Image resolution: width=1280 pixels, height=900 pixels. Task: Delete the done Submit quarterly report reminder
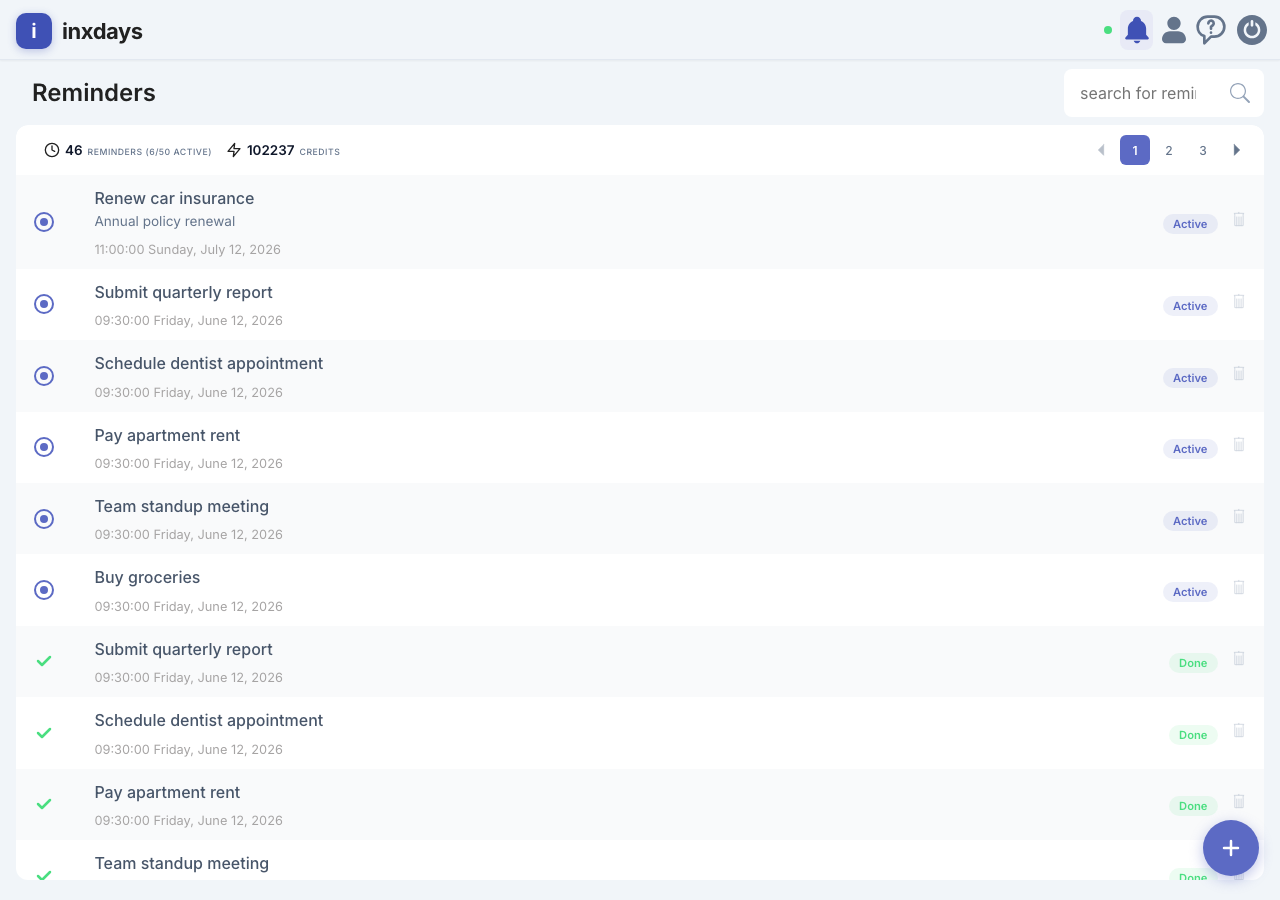point(1239,658)
